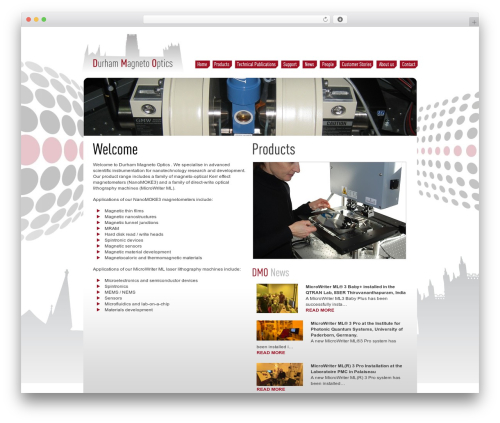Select 'MRAM' list item
The width and height of the screenshot is (500, 423).
coord(112,228)
